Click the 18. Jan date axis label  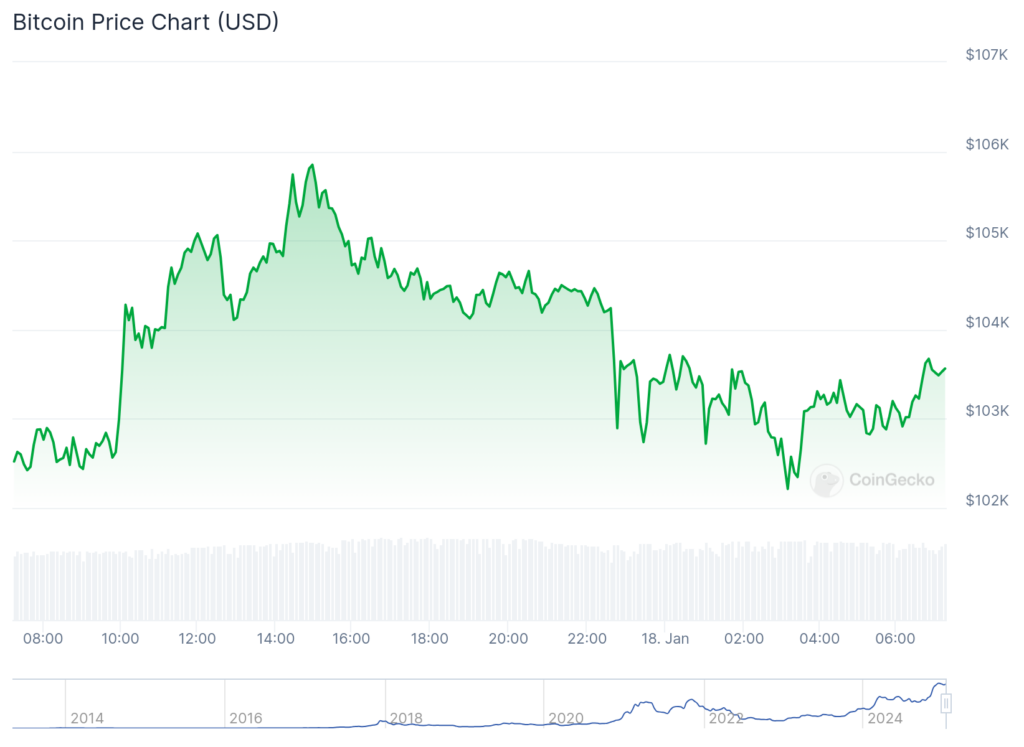(665, 639)
